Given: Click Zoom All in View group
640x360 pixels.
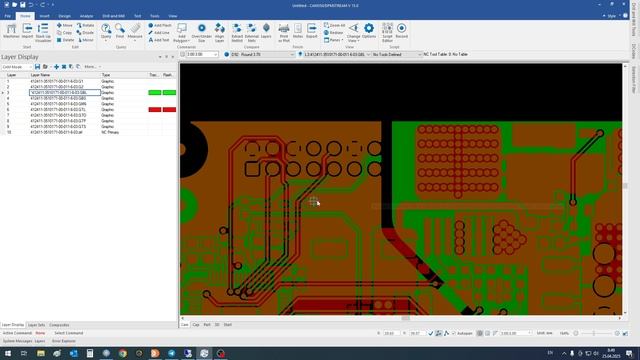Looking at the screenshot, I should click(334, 25).
